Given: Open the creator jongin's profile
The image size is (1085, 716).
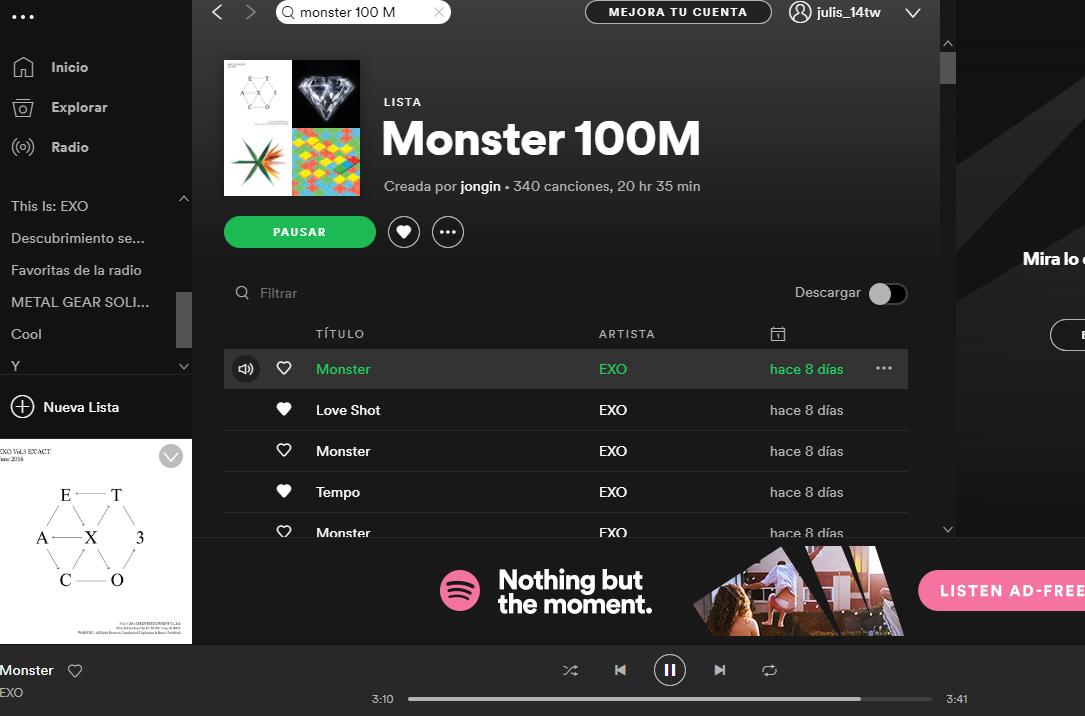Looking at the screenshot, I should (x=480, y=187).
